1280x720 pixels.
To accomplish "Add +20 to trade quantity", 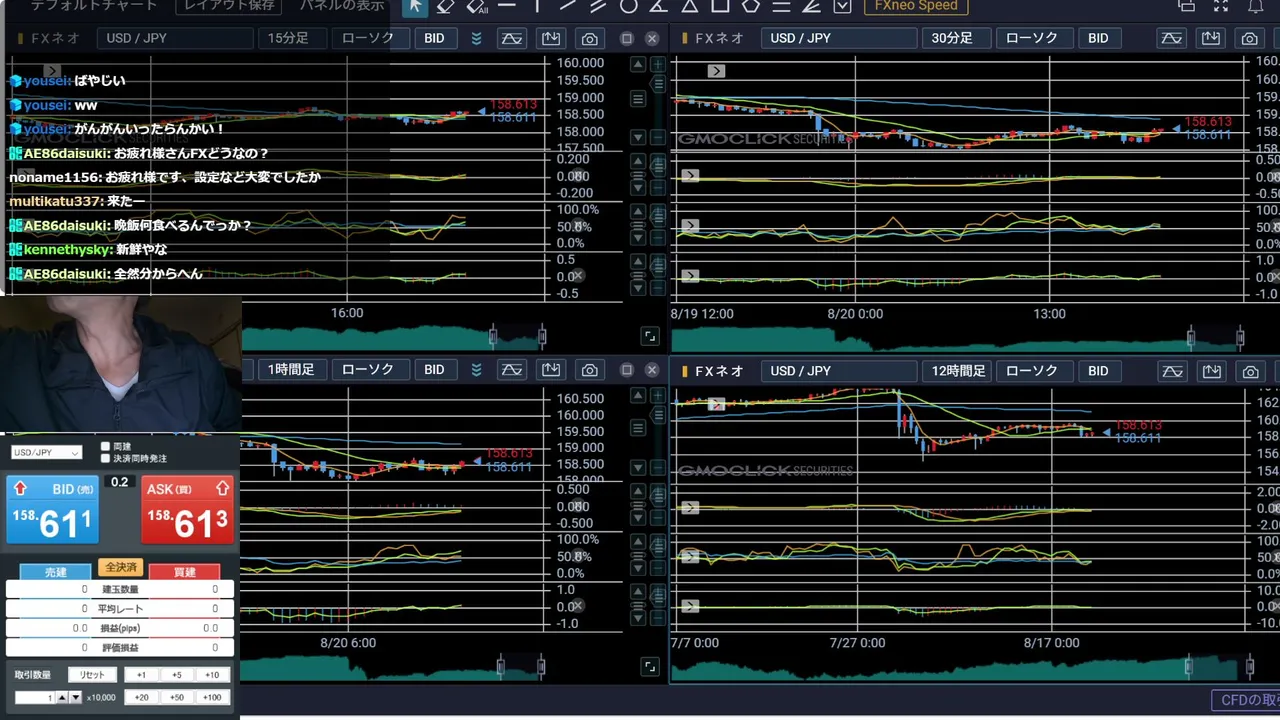I will [141, 697].
